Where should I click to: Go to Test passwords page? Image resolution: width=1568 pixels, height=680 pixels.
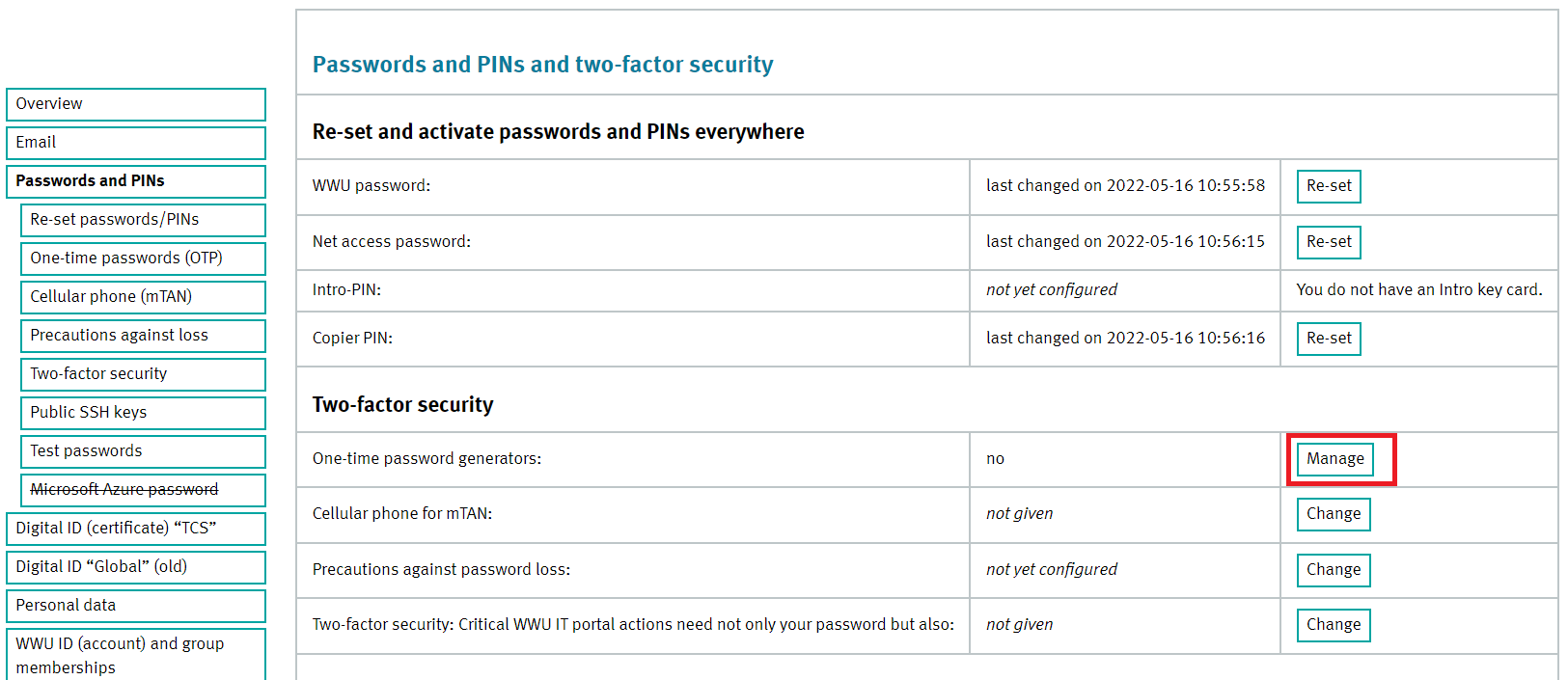coord(143,451)
